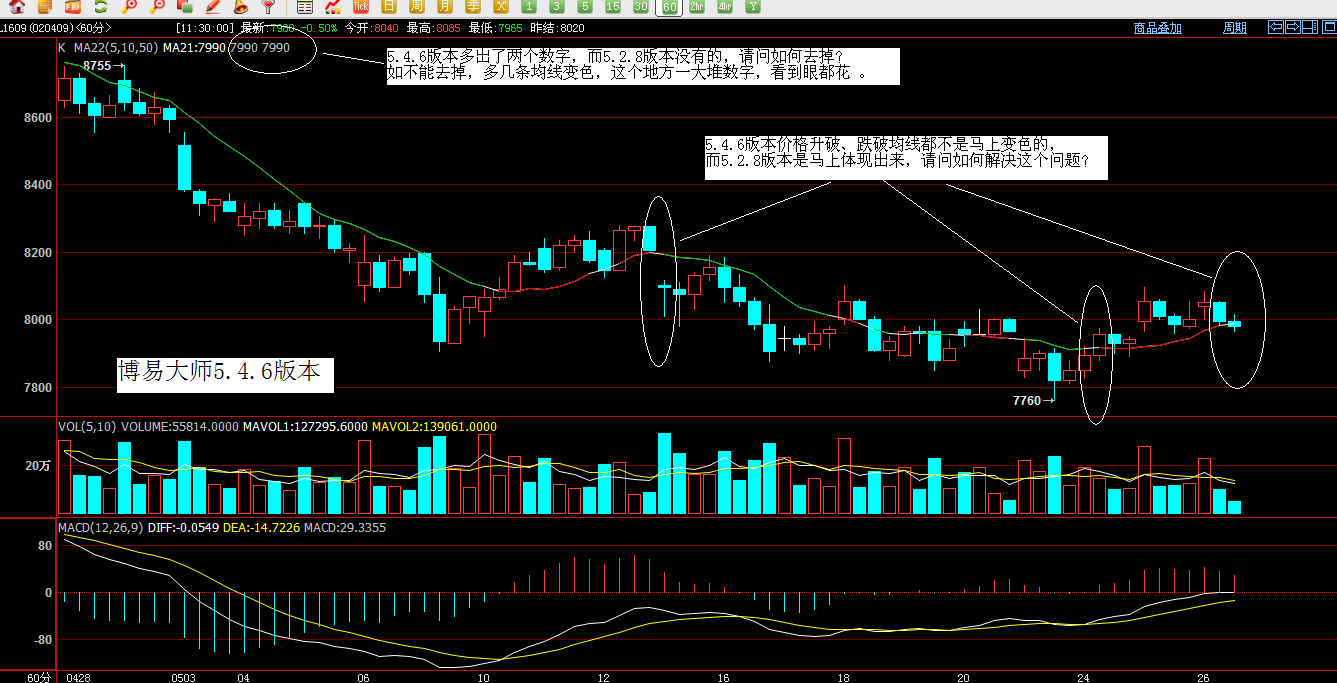Screen dimensions: 1337x683
Task: Go to next chart with right arrow
Action: pos(1292,27)
